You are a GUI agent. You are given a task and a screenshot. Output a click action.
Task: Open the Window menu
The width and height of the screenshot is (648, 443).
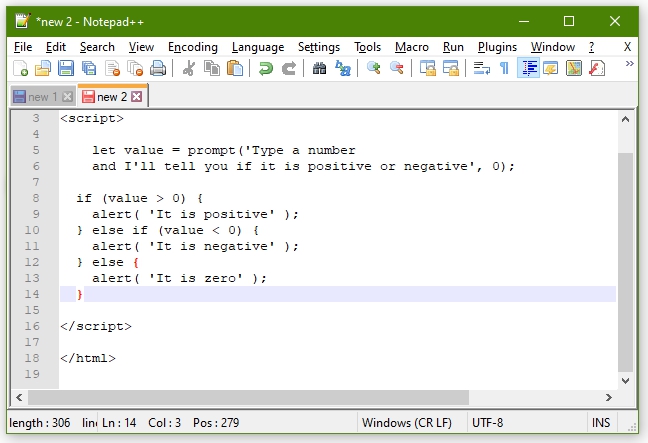tap(553, 47)
